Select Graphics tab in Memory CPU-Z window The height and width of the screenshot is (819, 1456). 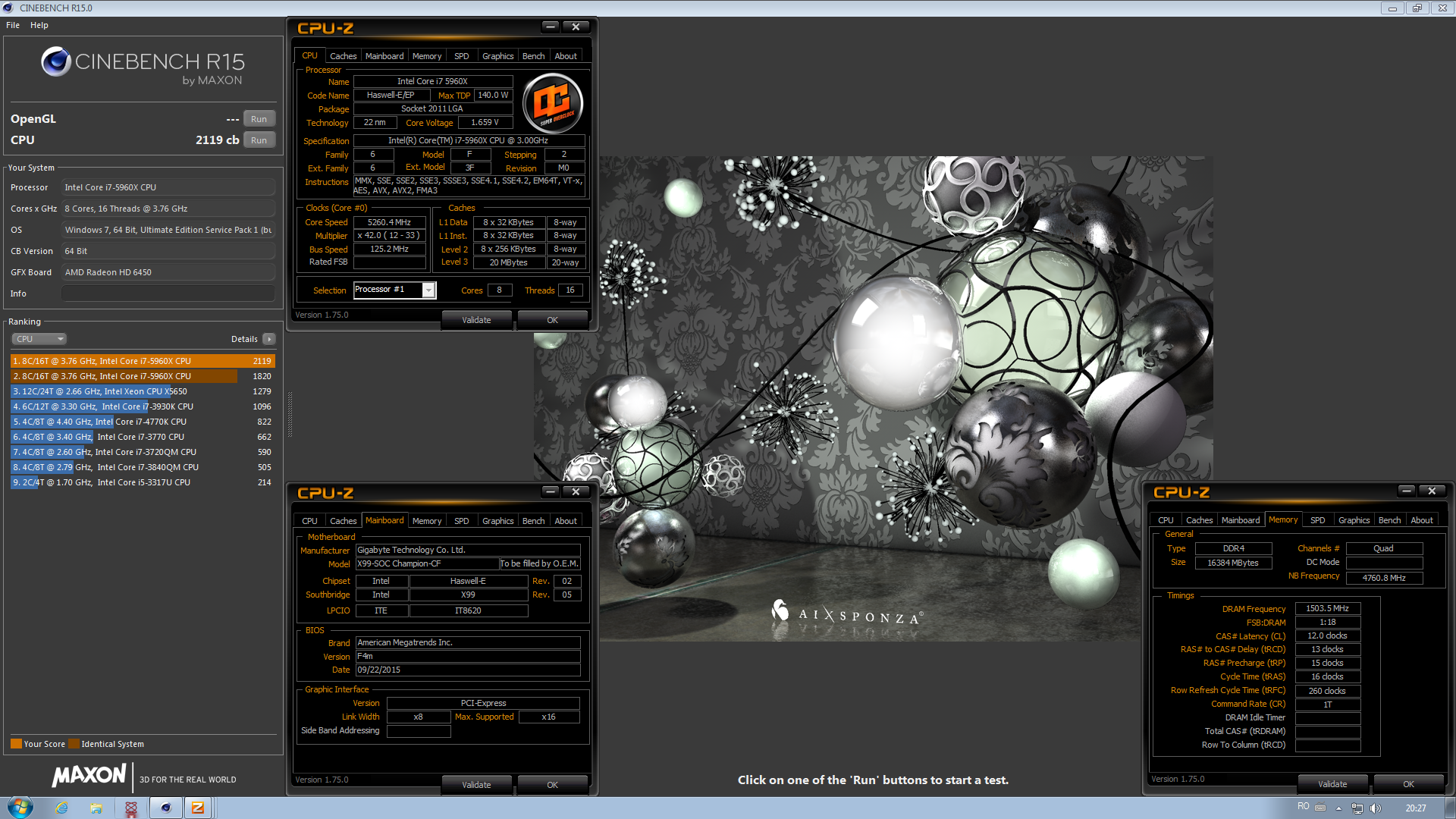click(x=1354, y=520)
